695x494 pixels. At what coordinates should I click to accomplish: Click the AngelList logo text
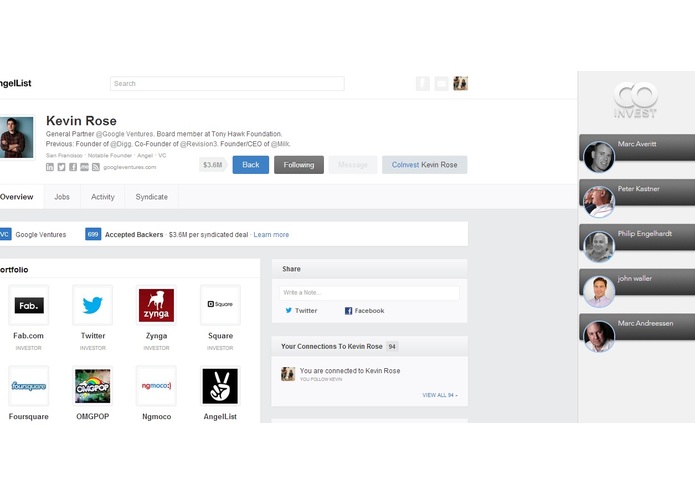[x=16, y=83]
